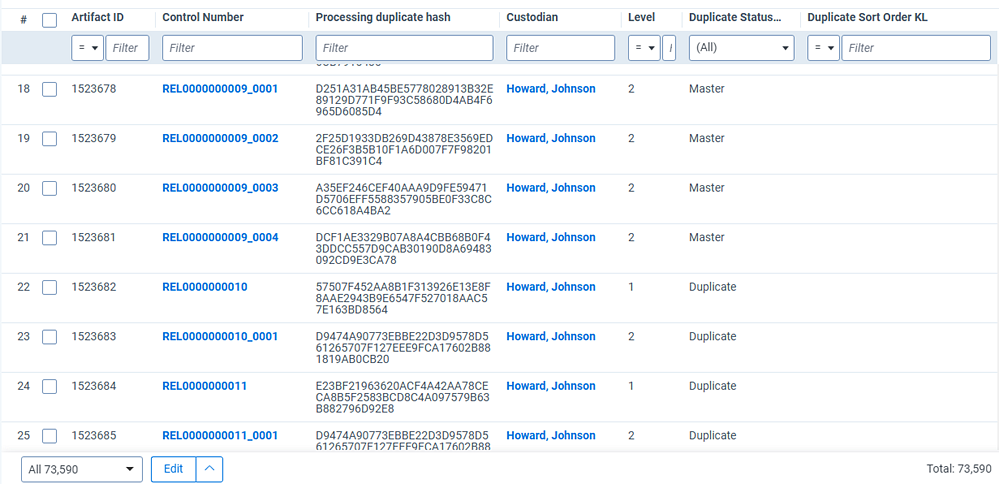Open Artifact ID filter operator dropdown
The image size is (1000, 484).
click(87, 48)
